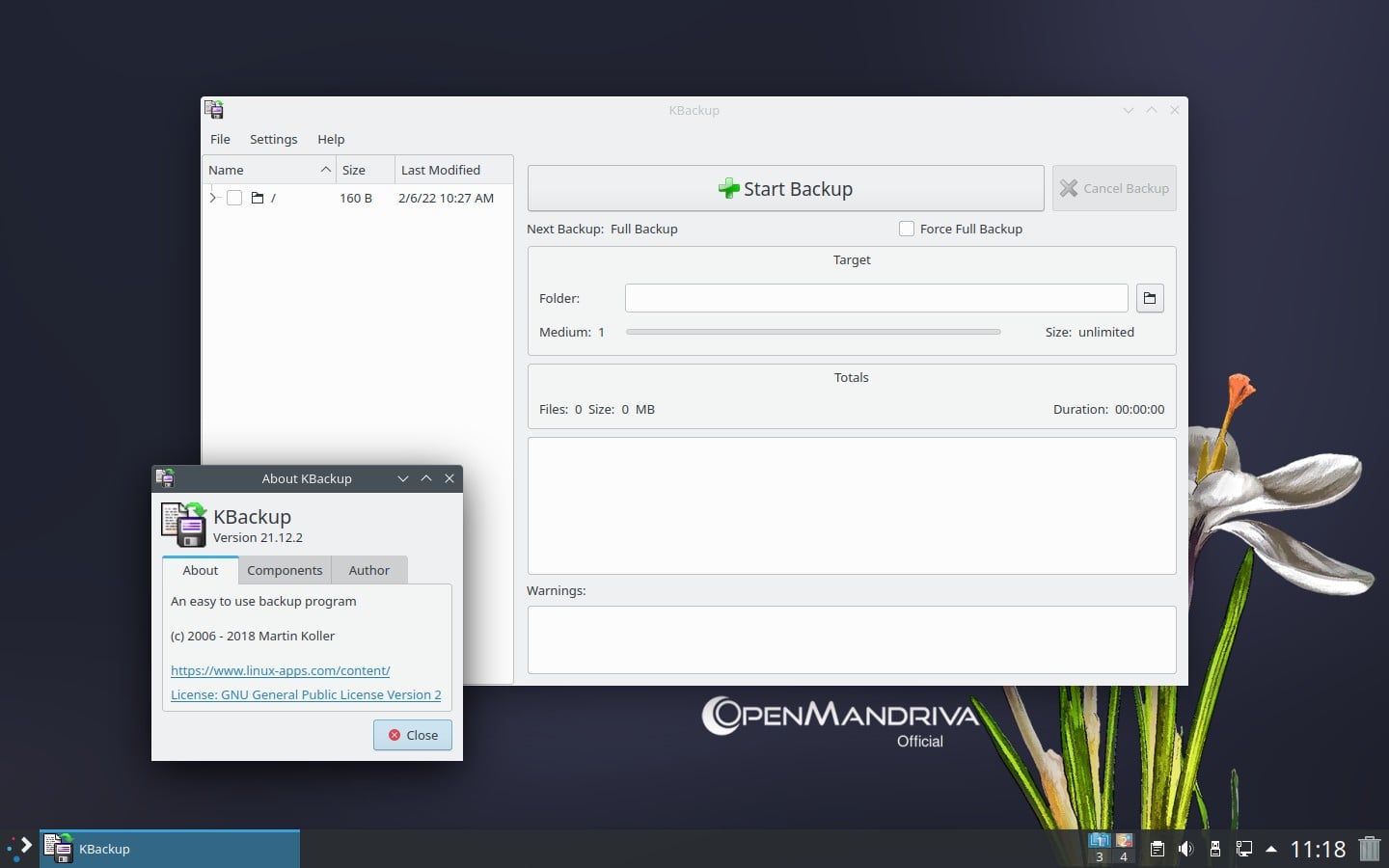Open the GNU General Public License link
The width and height of the screenshot is (1389, 868).
(306, 694)
